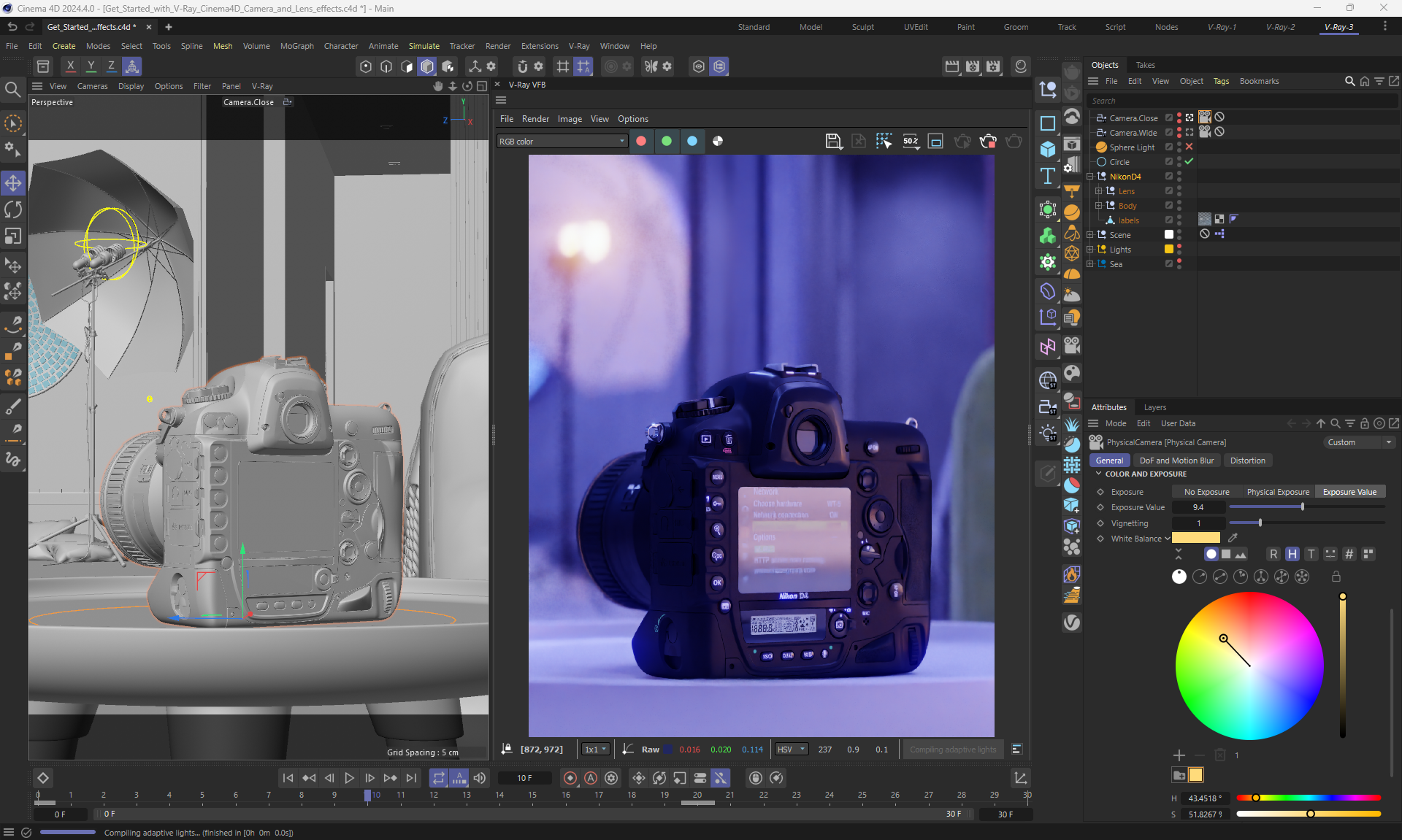
Task: Collapse the Color and Exposure section
Action: click(1098, 474)
